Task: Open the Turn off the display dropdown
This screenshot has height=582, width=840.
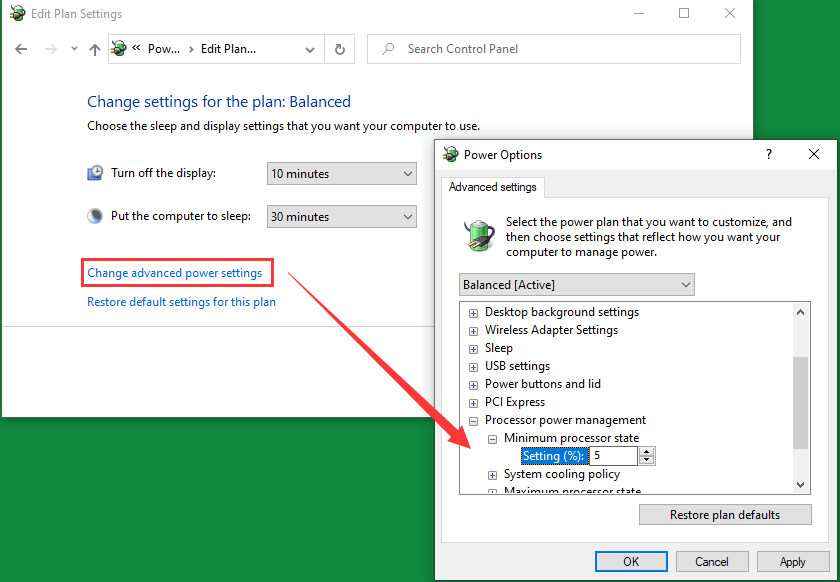Action: click(342, 174)
